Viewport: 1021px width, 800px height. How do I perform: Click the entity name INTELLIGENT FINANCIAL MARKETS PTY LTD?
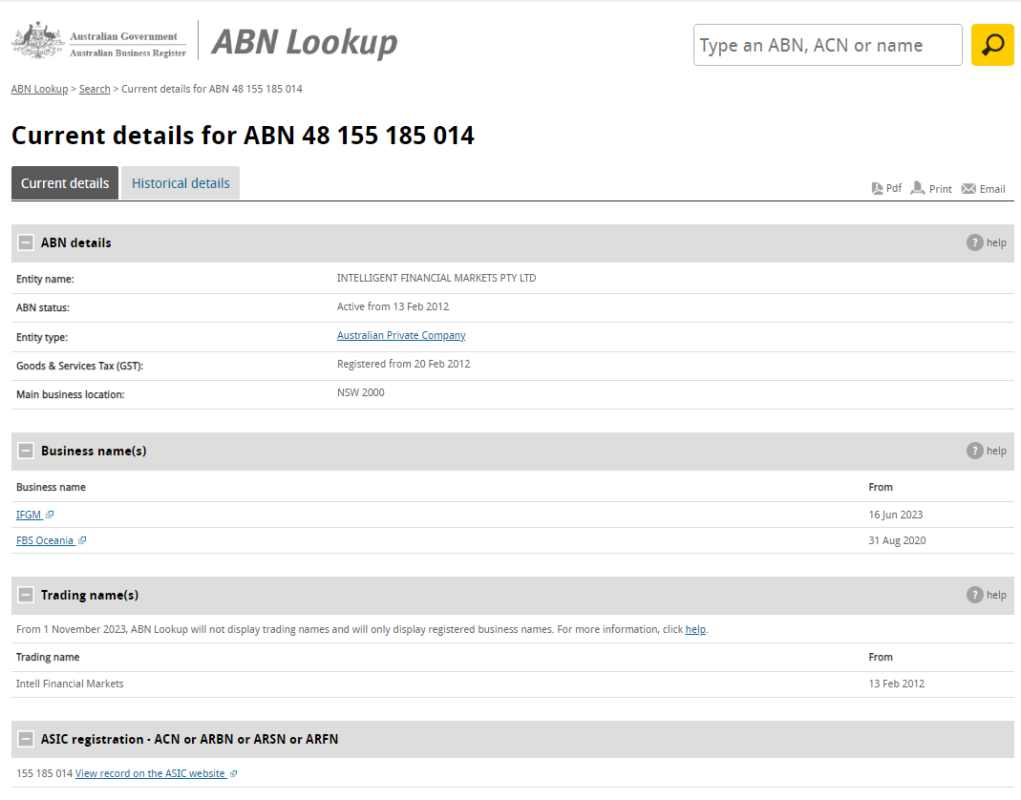[x=436, y=278]
